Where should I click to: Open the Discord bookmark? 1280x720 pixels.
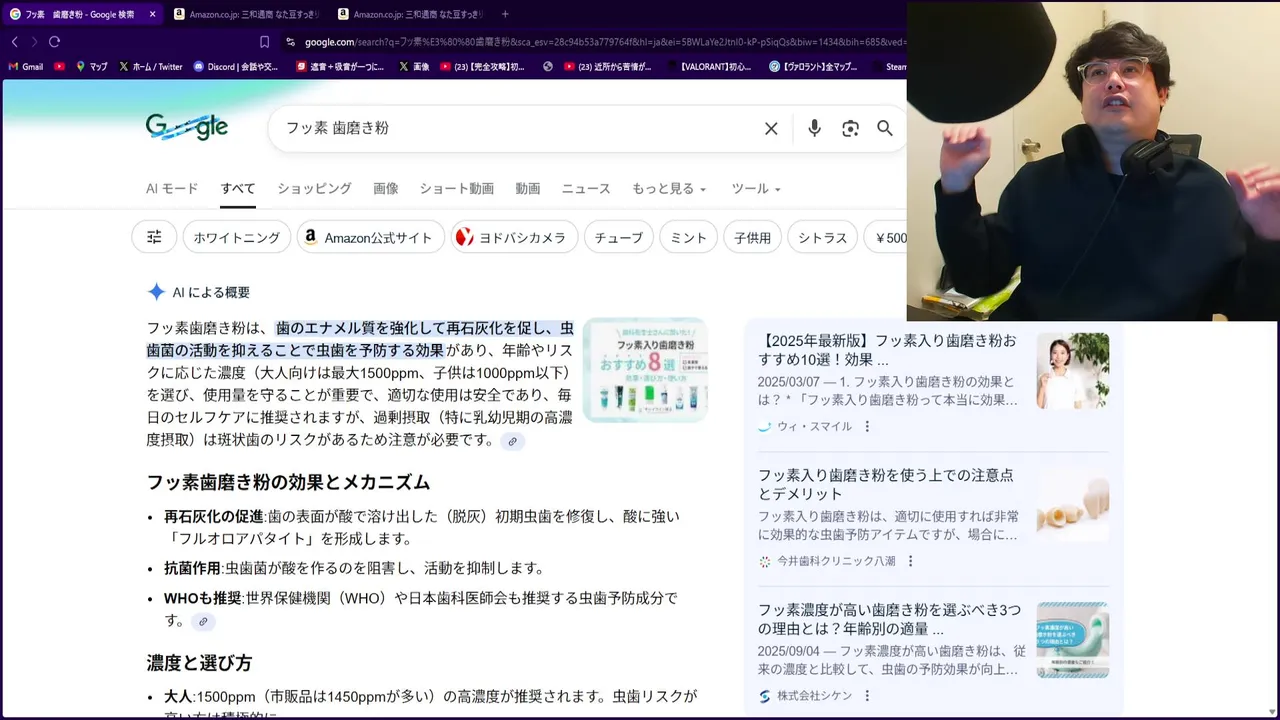(236, 67)
